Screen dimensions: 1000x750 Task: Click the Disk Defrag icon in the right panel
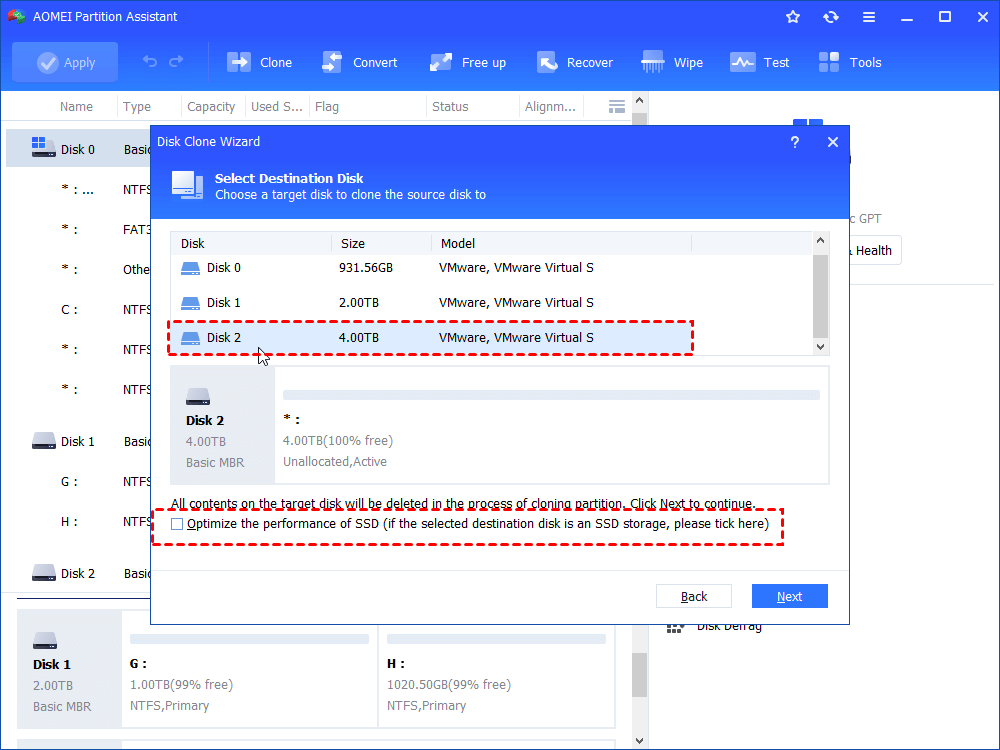click(x=675, y=628)
